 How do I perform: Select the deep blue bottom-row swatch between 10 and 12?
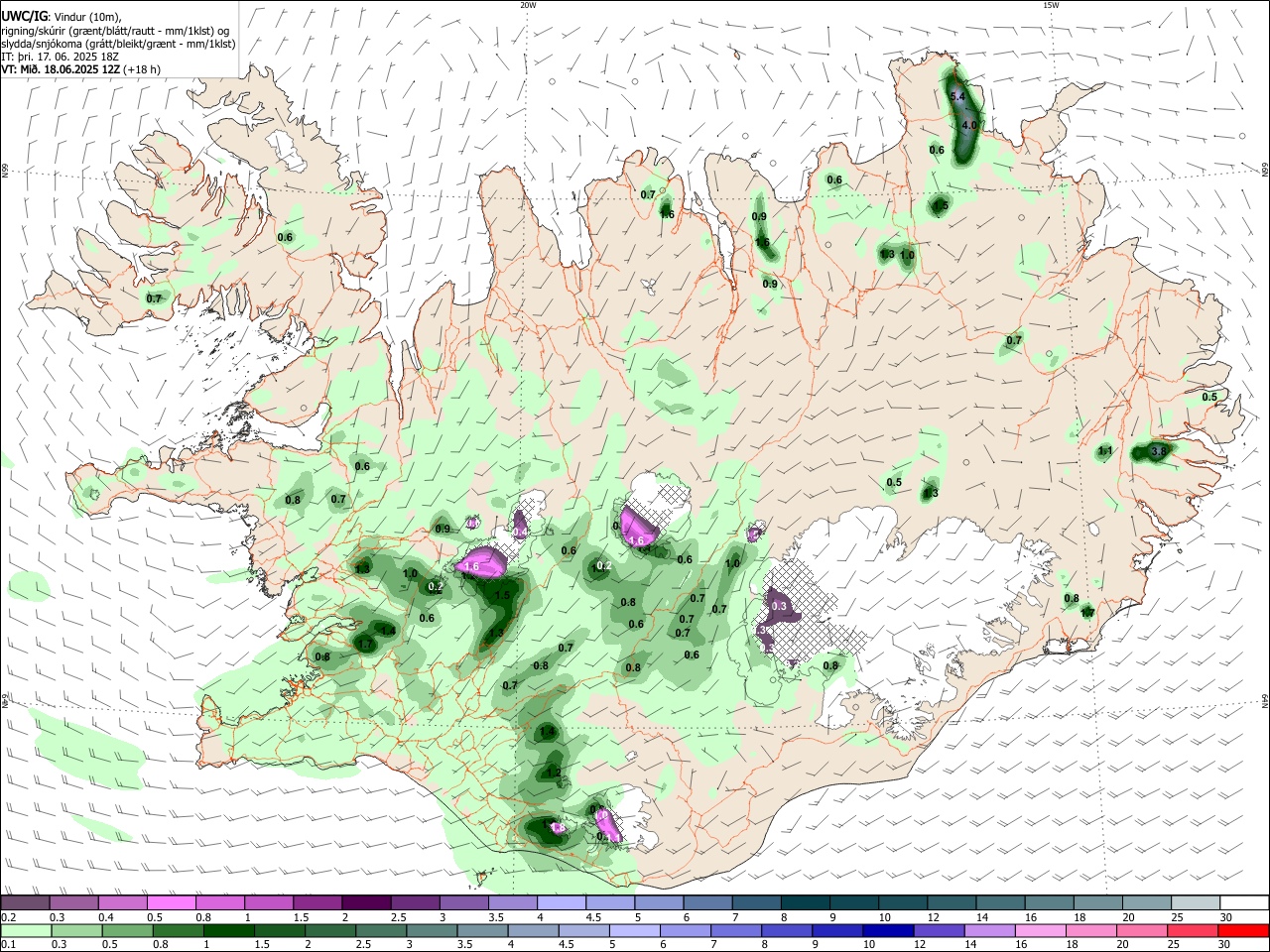click(x=886, y=930)
